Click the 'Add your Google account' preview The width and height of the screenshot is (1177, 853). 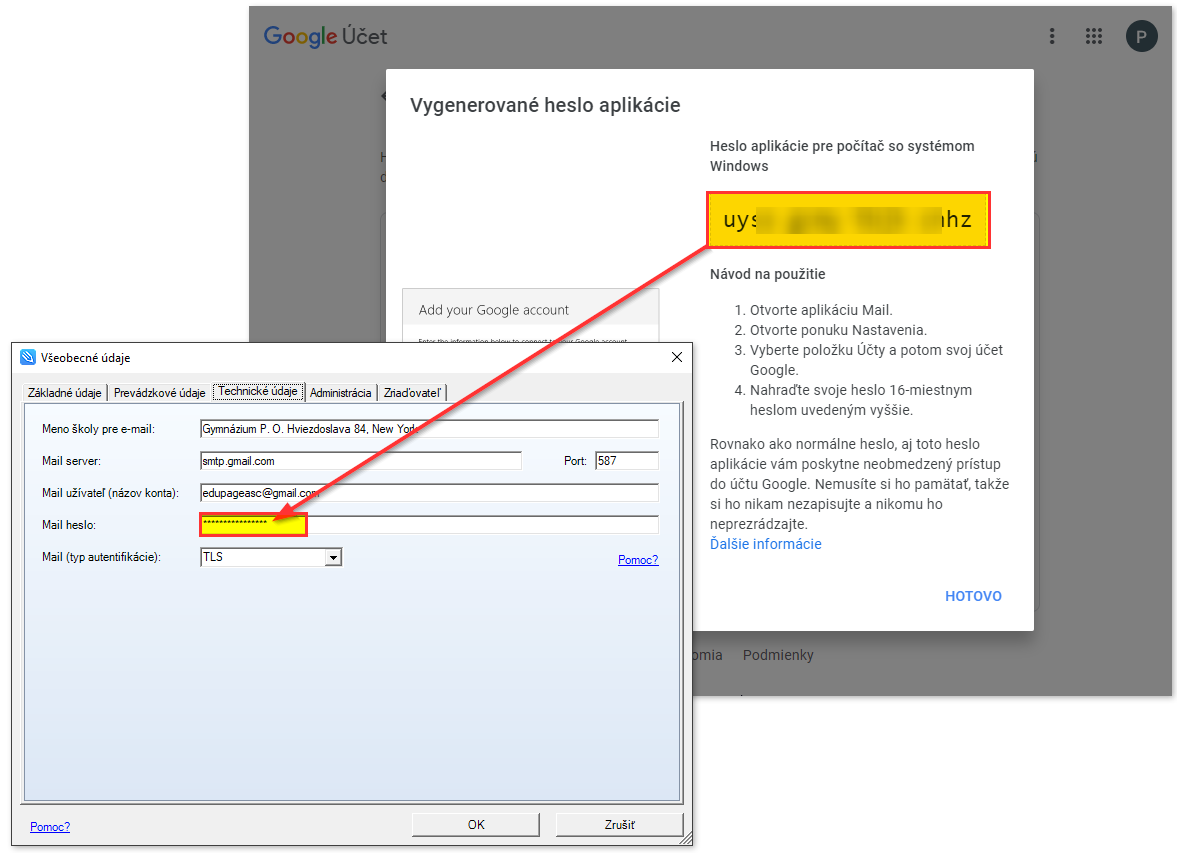coord(531,315)
